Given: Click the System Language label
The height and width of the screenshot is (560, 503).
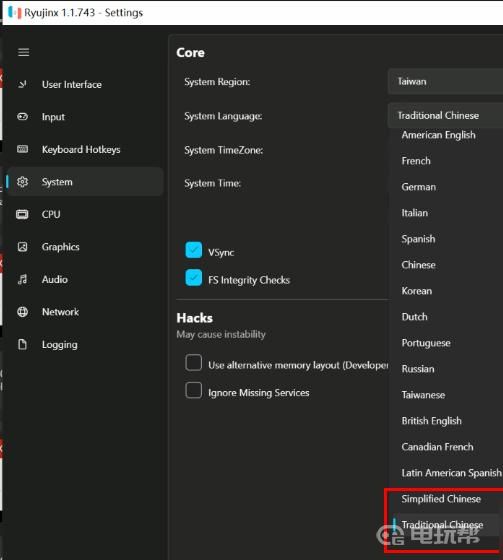Looking at the screenshot, I should (223, 116).
